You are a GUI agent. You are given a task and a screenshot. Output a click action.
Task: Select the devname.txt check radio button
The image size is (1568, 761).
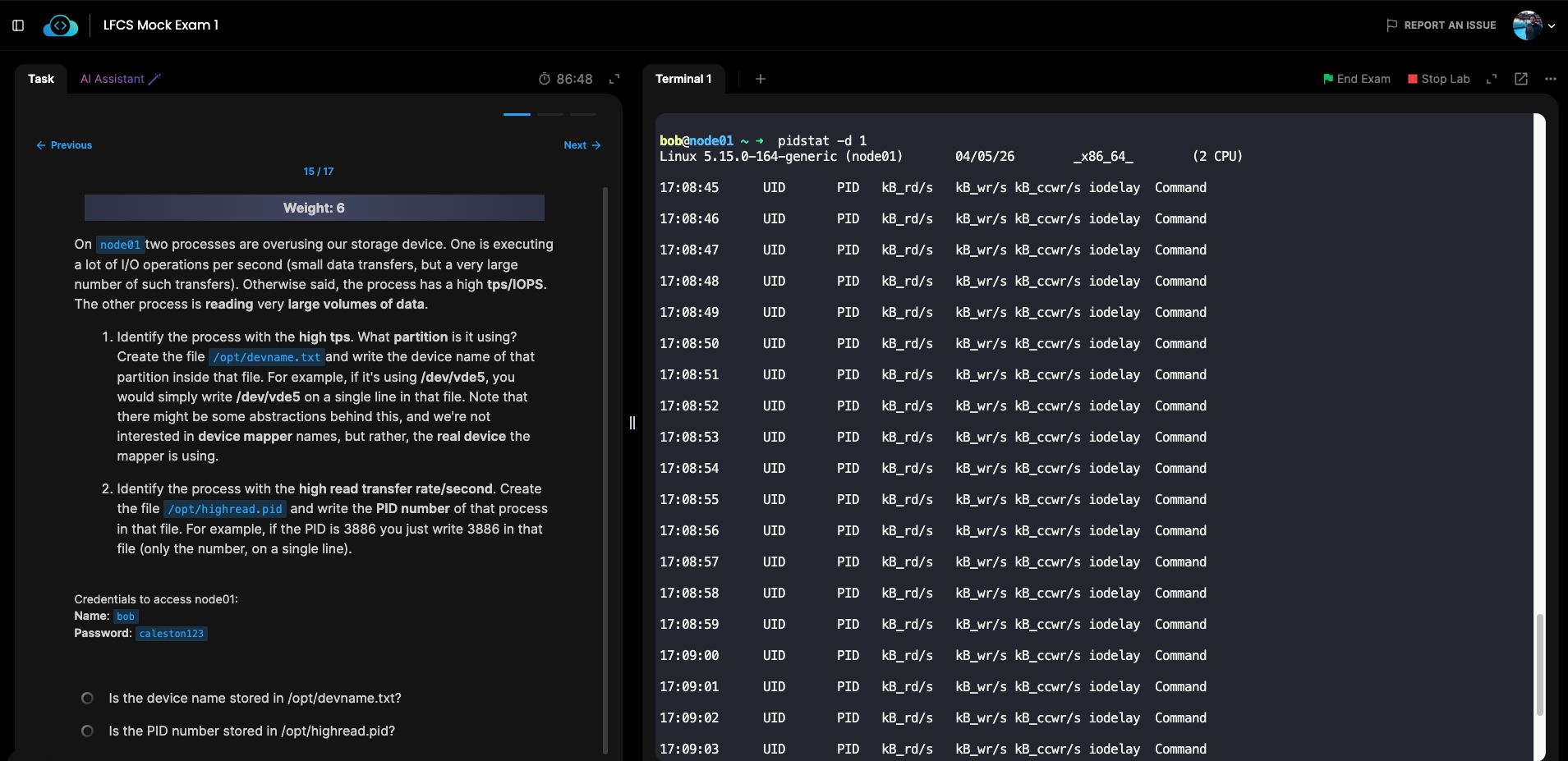click(x=87, y=698)
